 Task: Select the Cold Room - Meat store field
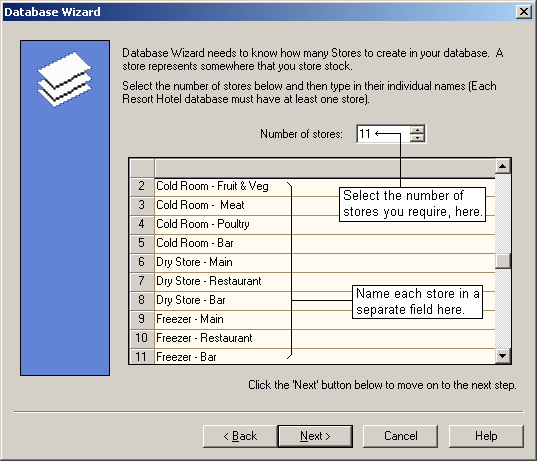(325, 206)
